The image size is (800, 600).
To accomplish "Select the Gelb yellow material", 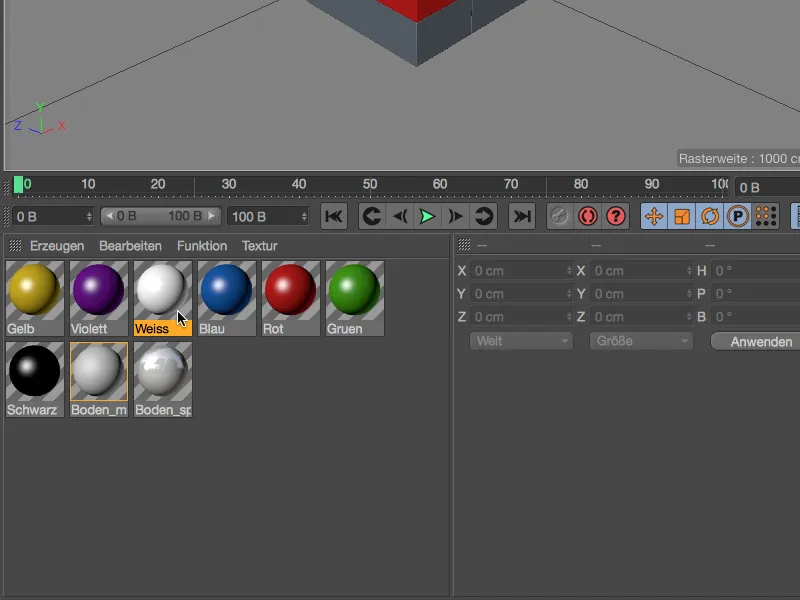I will point(35,298).
